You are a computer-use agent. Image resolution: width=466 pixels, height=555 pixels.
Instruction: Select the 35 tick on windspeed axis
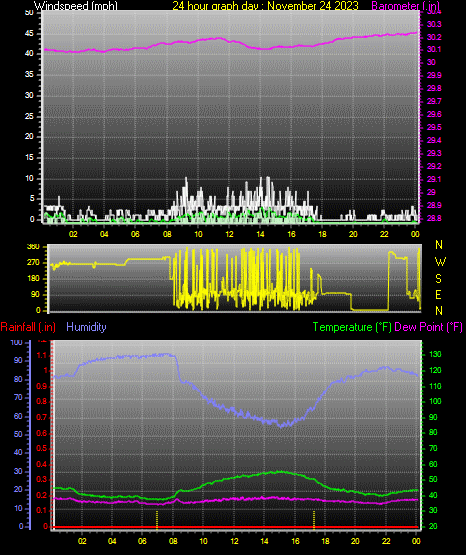[29, 74]
